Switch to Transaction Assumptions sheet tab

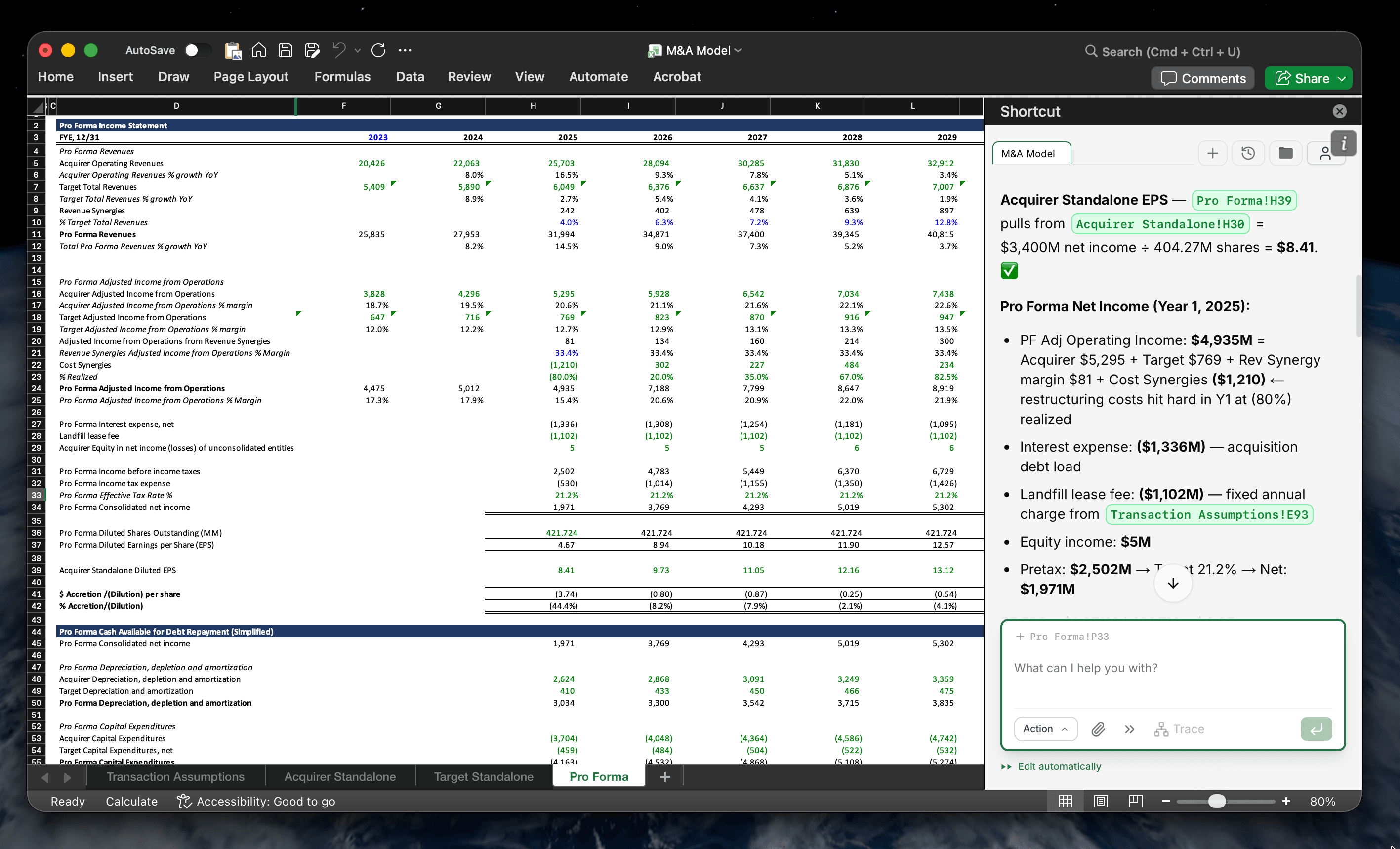(175, 777)
